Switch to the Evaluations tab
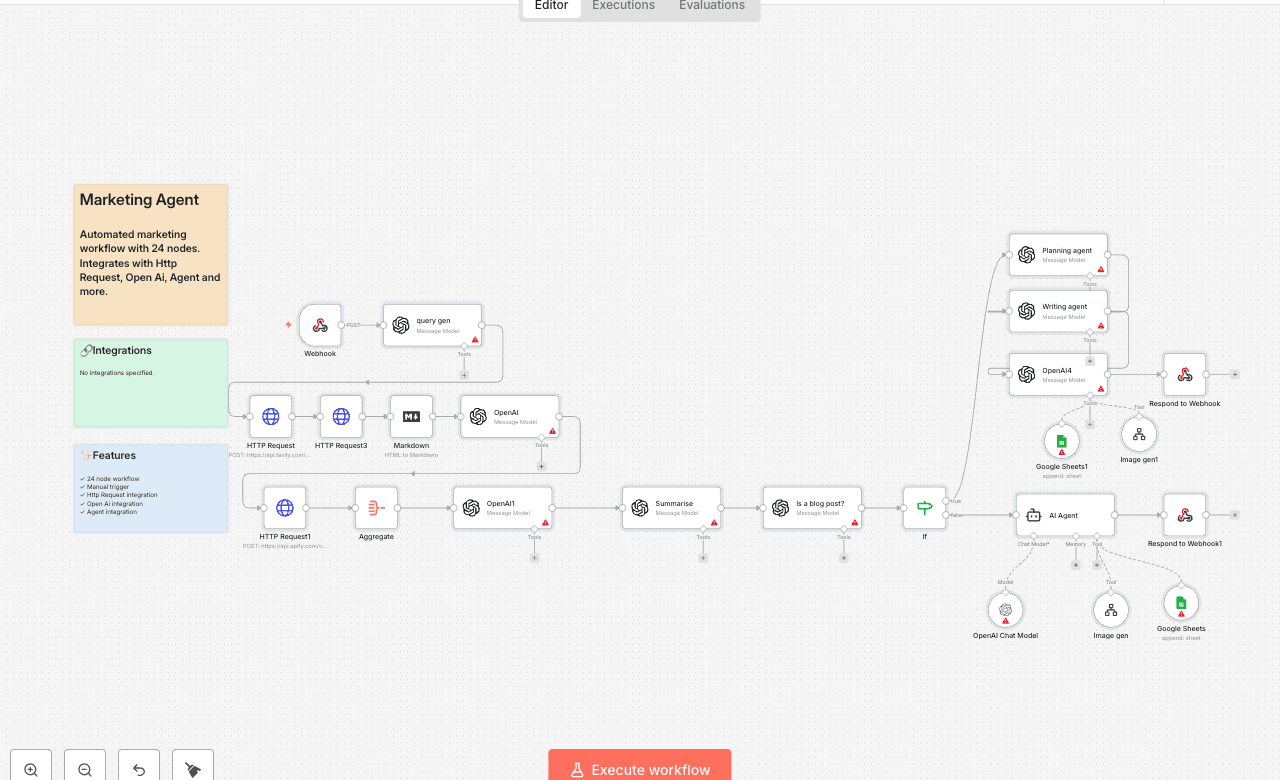 point(711,6)
